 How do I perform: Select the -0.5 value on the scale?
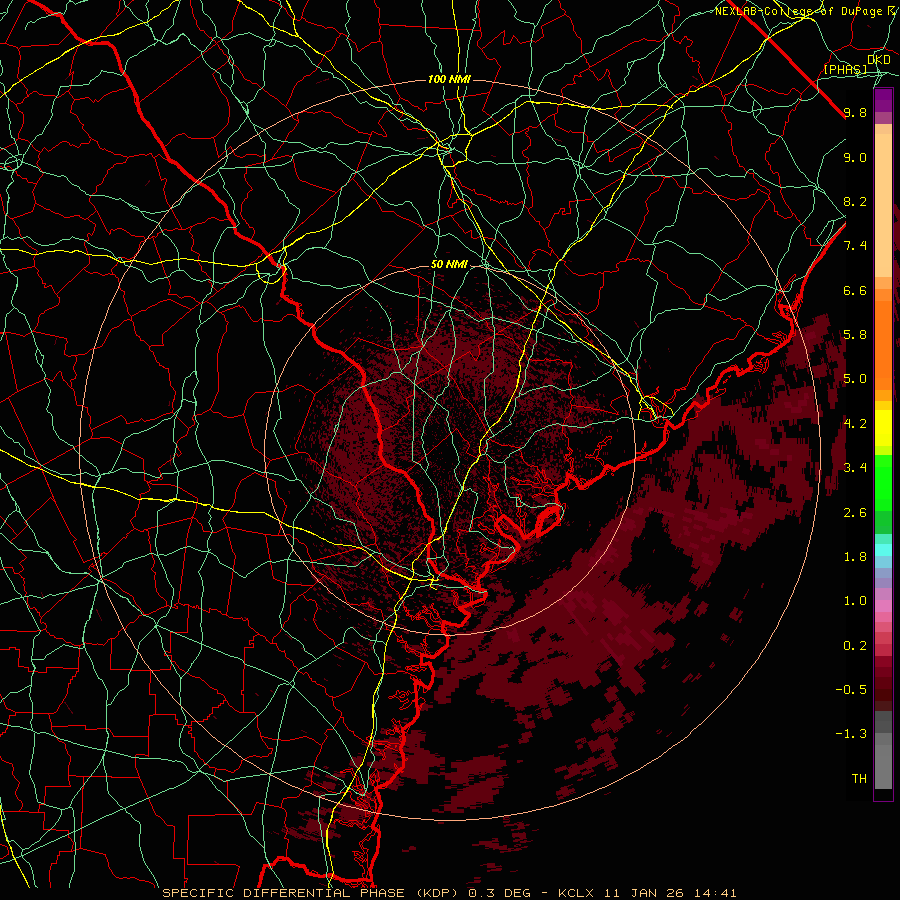[851, 689]
